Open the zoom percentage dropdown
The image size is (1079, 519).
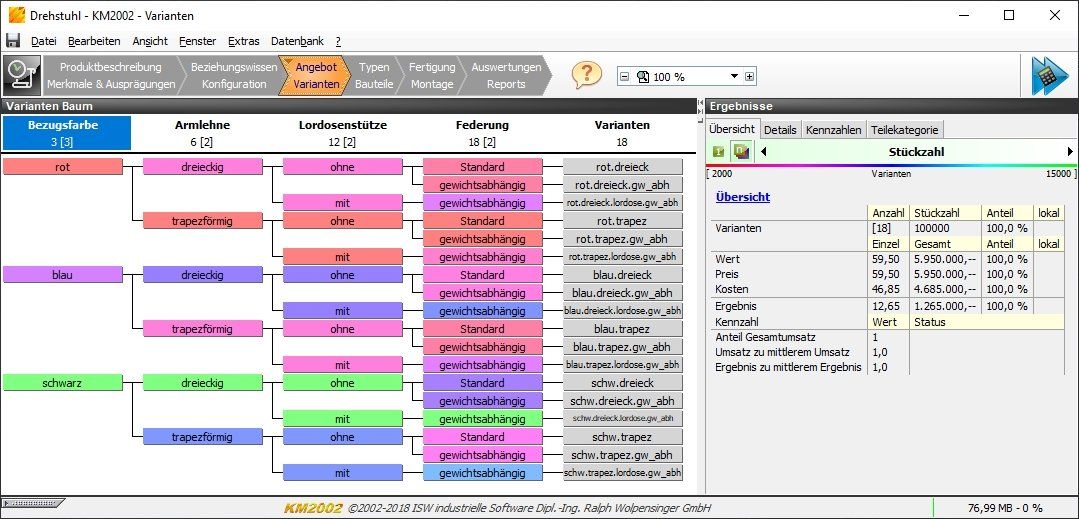tap(733, 77)
